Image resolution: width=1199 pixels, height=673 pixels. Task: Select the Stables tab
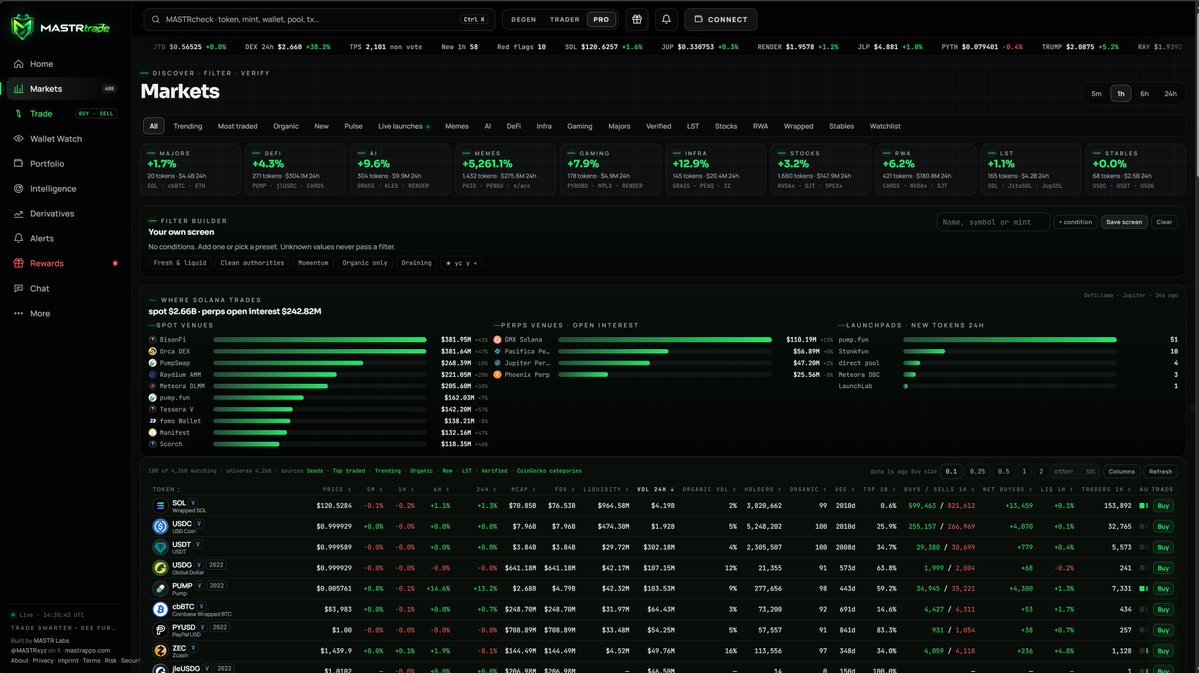pos(841,126)
